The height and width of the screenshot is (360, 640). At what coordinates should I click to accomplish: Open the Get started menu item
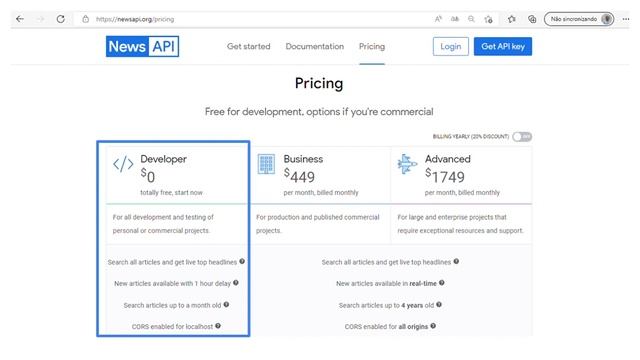(x=249, y=47)
